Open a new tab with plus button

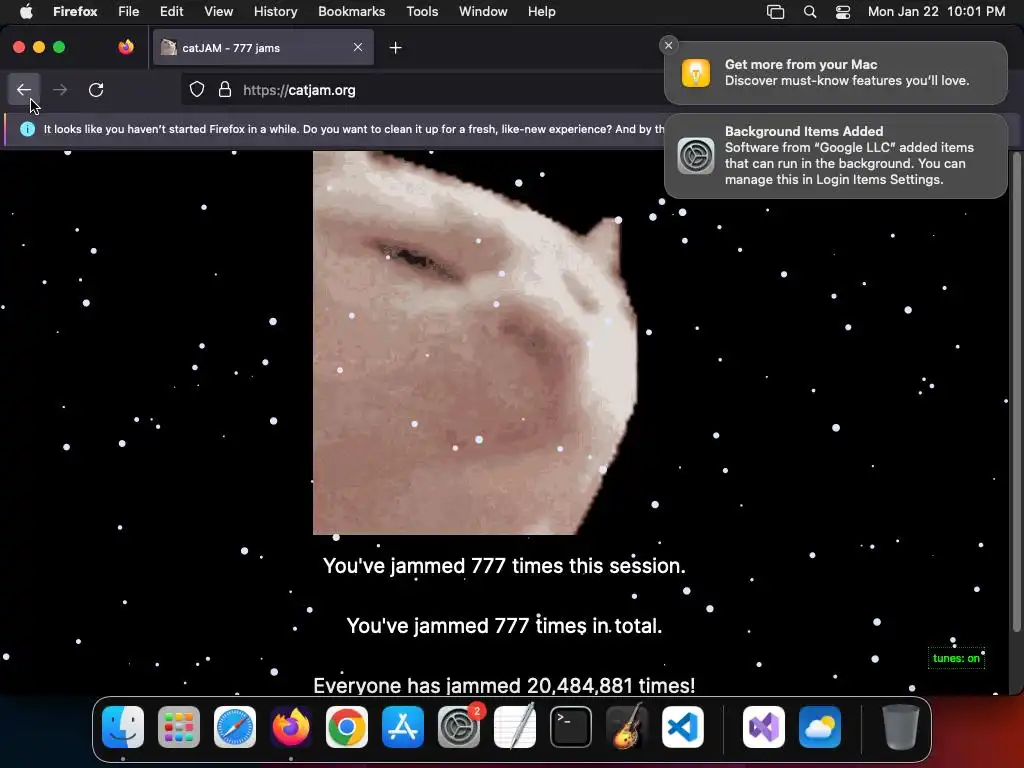click(x=395, y=48)
